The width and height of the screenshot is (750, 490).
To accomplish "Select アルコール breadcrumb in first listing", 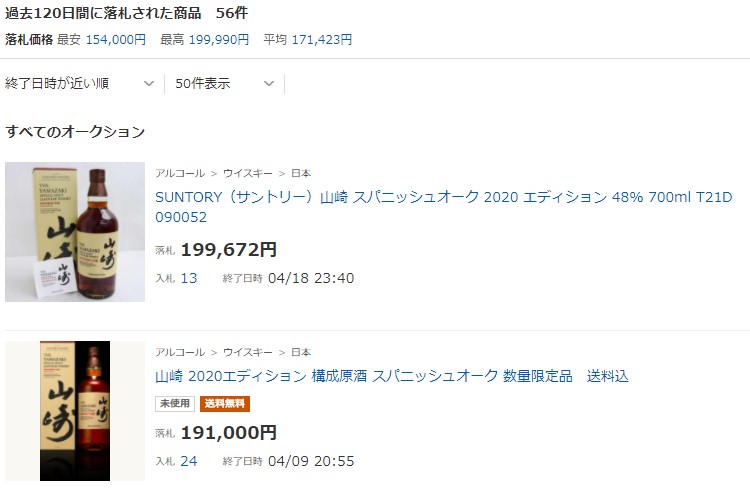I will [180, 173].
